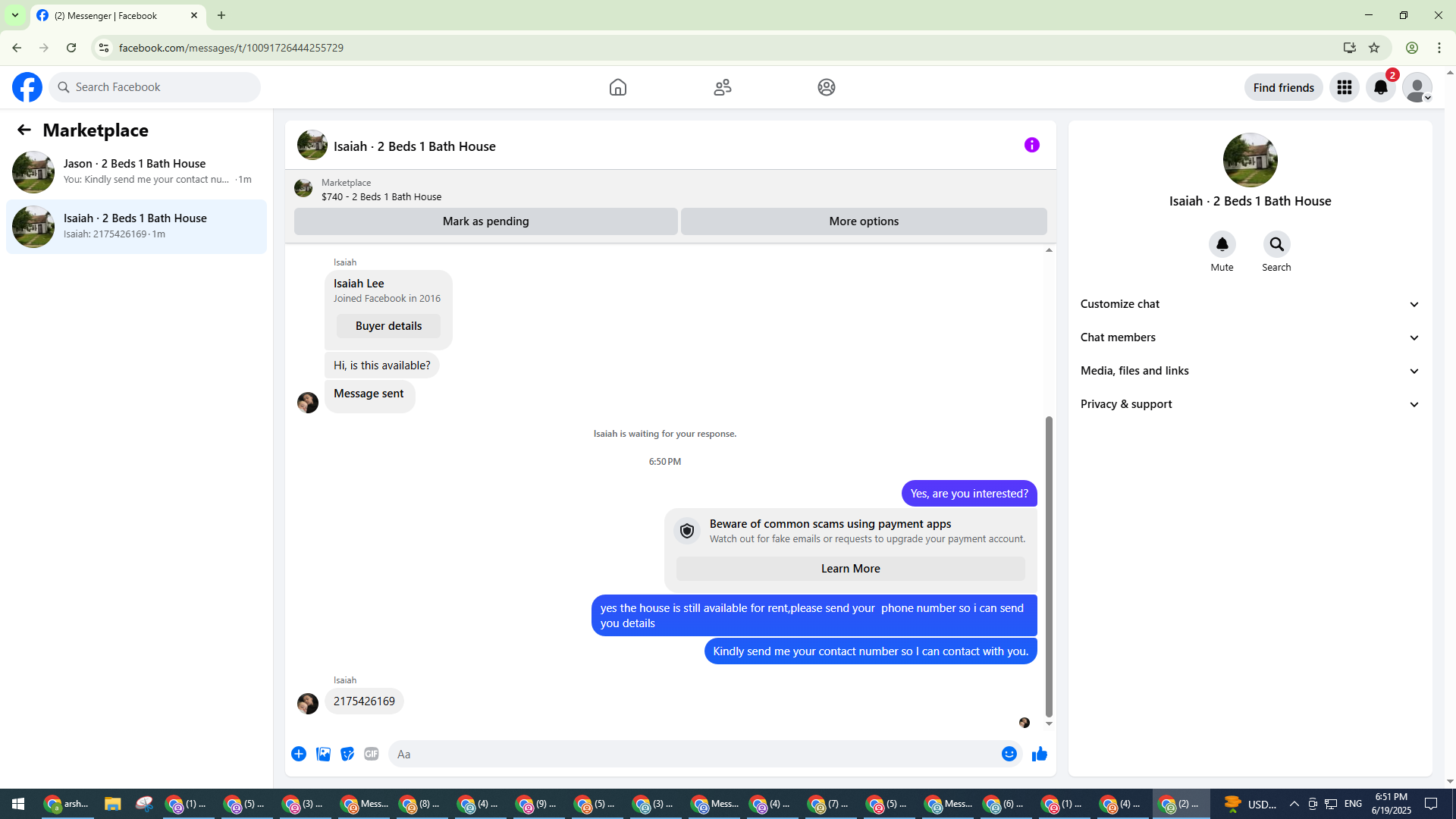This screenshot has height=819, width=1456.
Task: Click message '2175426169' from Isaiah
Action: tap(364, 701)
